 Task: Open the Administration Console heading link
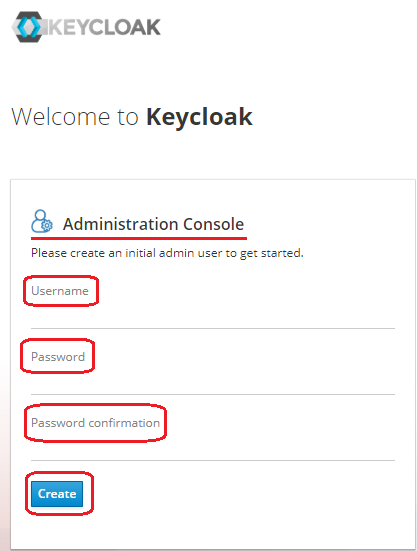tap(153, 224)
